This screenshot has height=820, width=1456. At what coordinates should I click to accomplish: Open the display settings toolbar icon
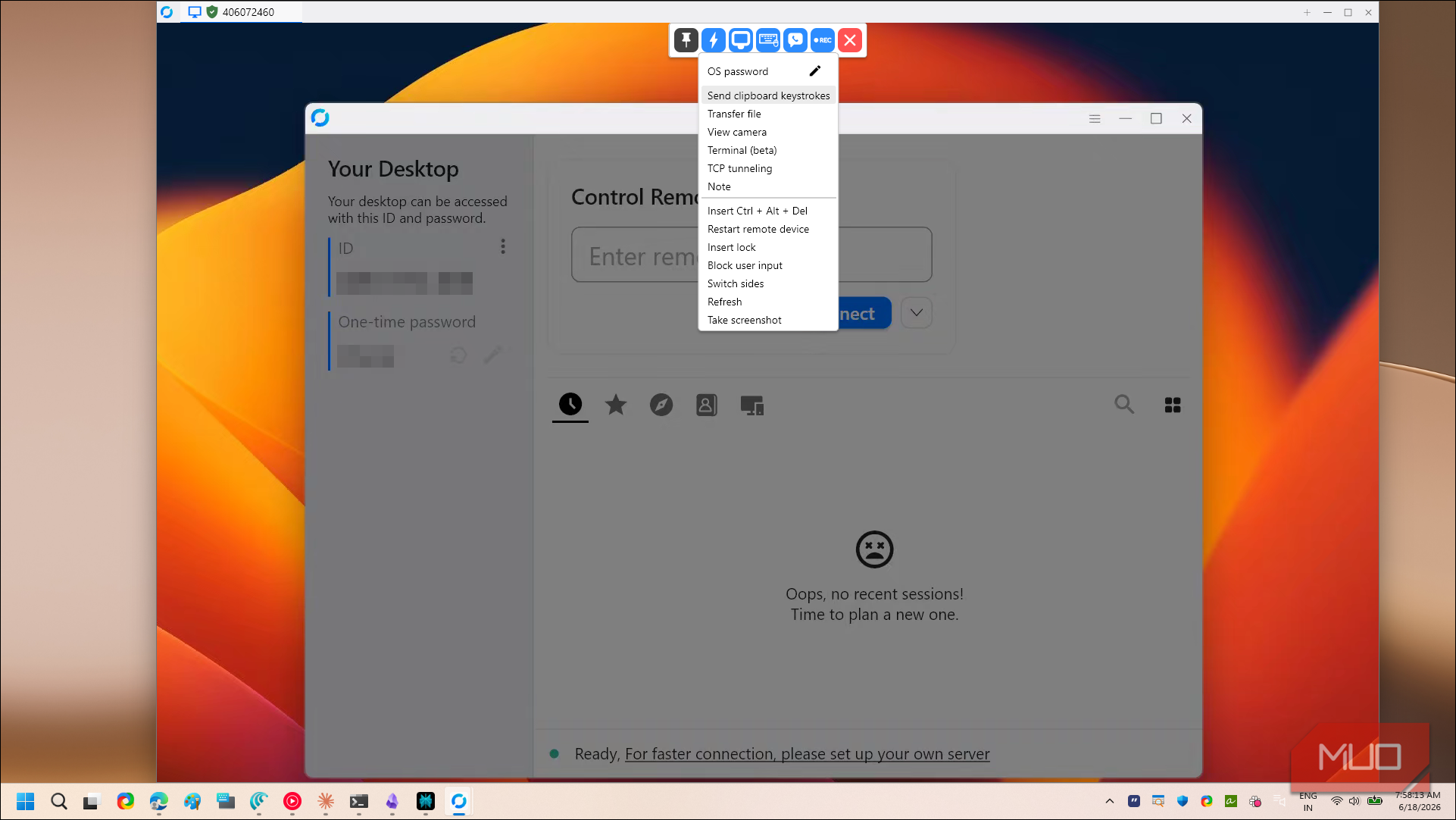click(x=741, y=40)
